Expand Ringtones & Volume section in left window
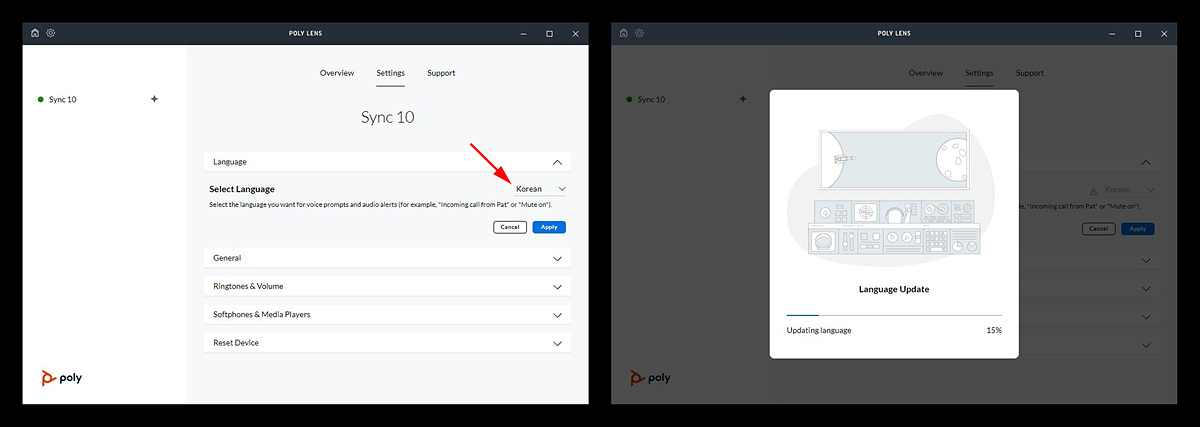 pos(387,286)
